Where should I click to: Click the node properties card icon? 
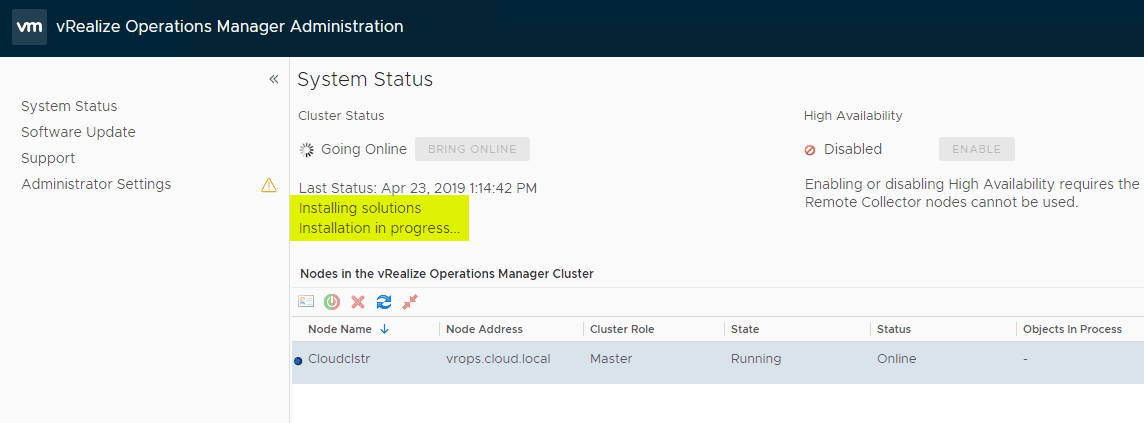[x=306, y=301]
